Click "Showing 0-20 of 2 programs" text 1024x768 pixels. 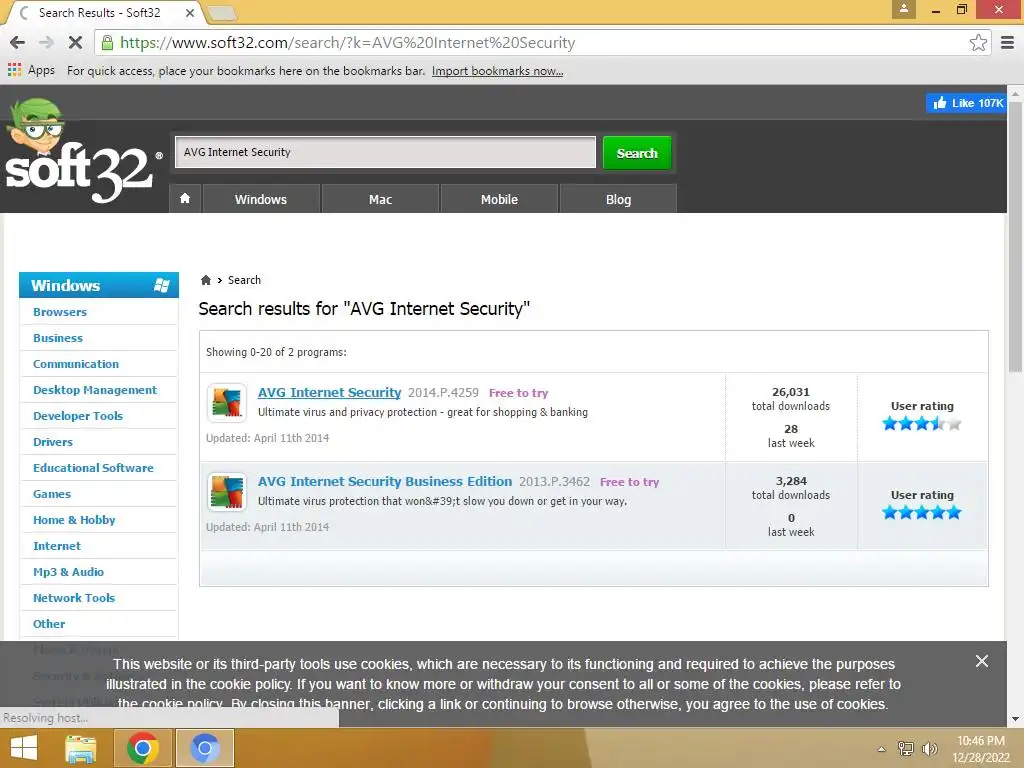(x=276, y=352)
